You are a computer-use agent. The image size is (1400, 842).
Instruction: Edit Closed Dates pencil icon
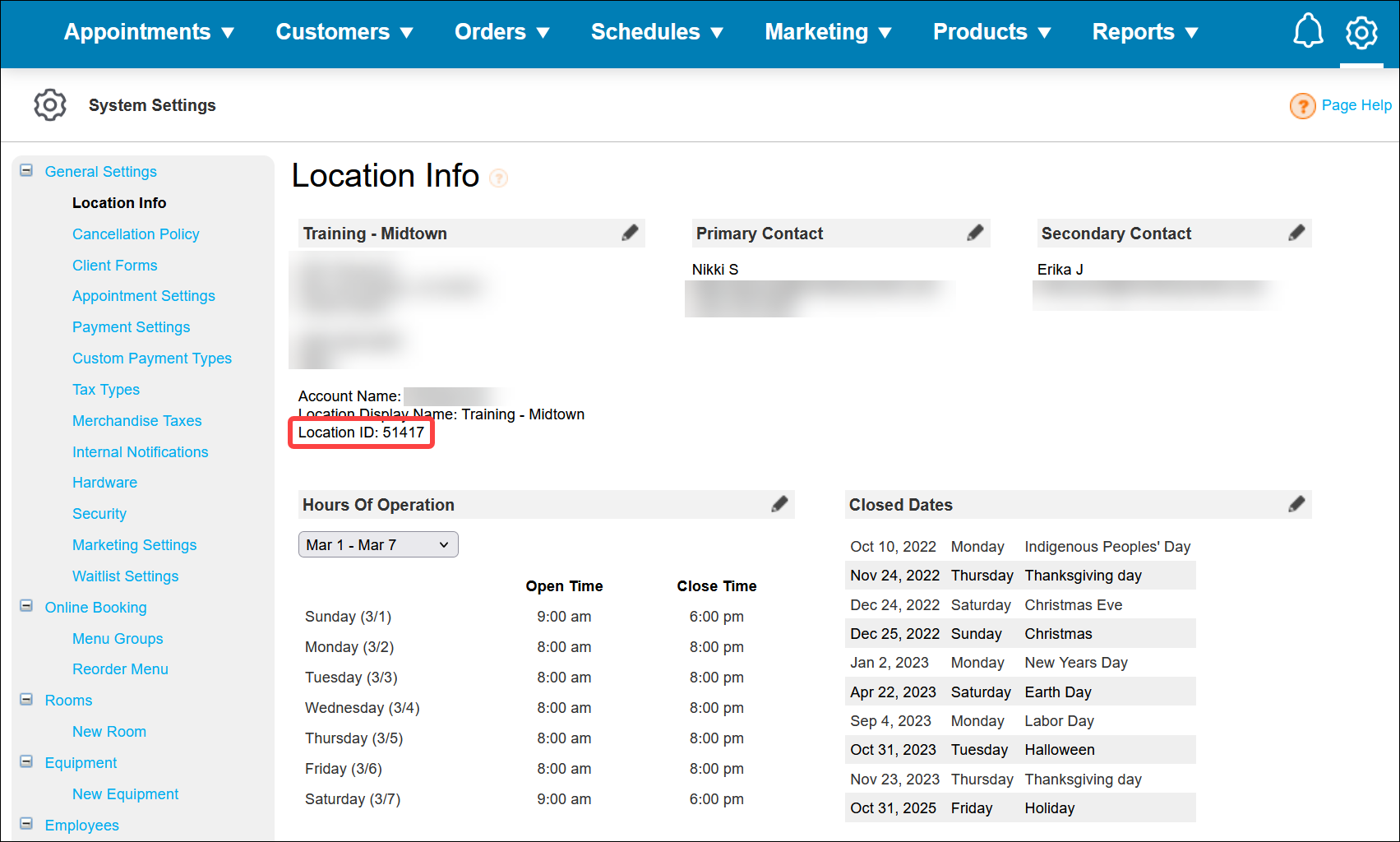click(1296, 504)
